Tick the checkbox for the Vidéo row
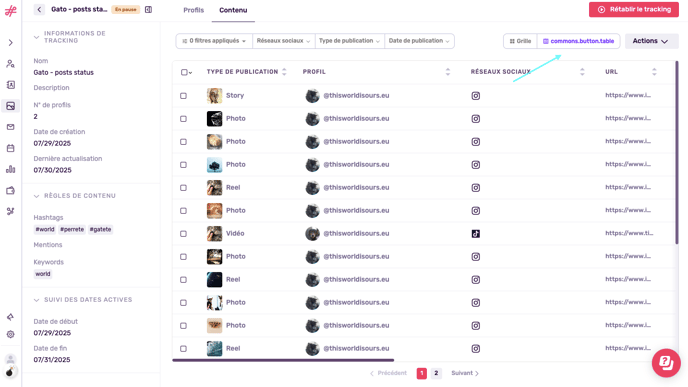Image resolution: width=688 pixels, height=387 pixels. pyautogui.click(x=183, y=234)
